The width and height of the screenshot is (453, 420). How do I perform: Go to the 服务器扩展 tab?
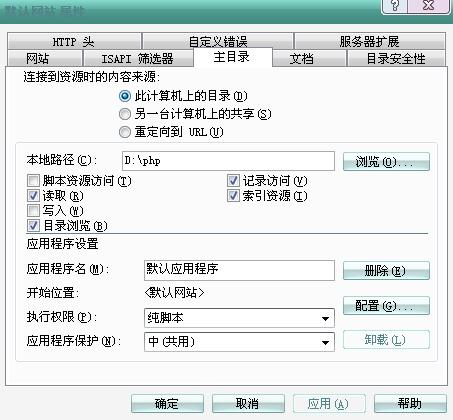(x=369, y=42)
